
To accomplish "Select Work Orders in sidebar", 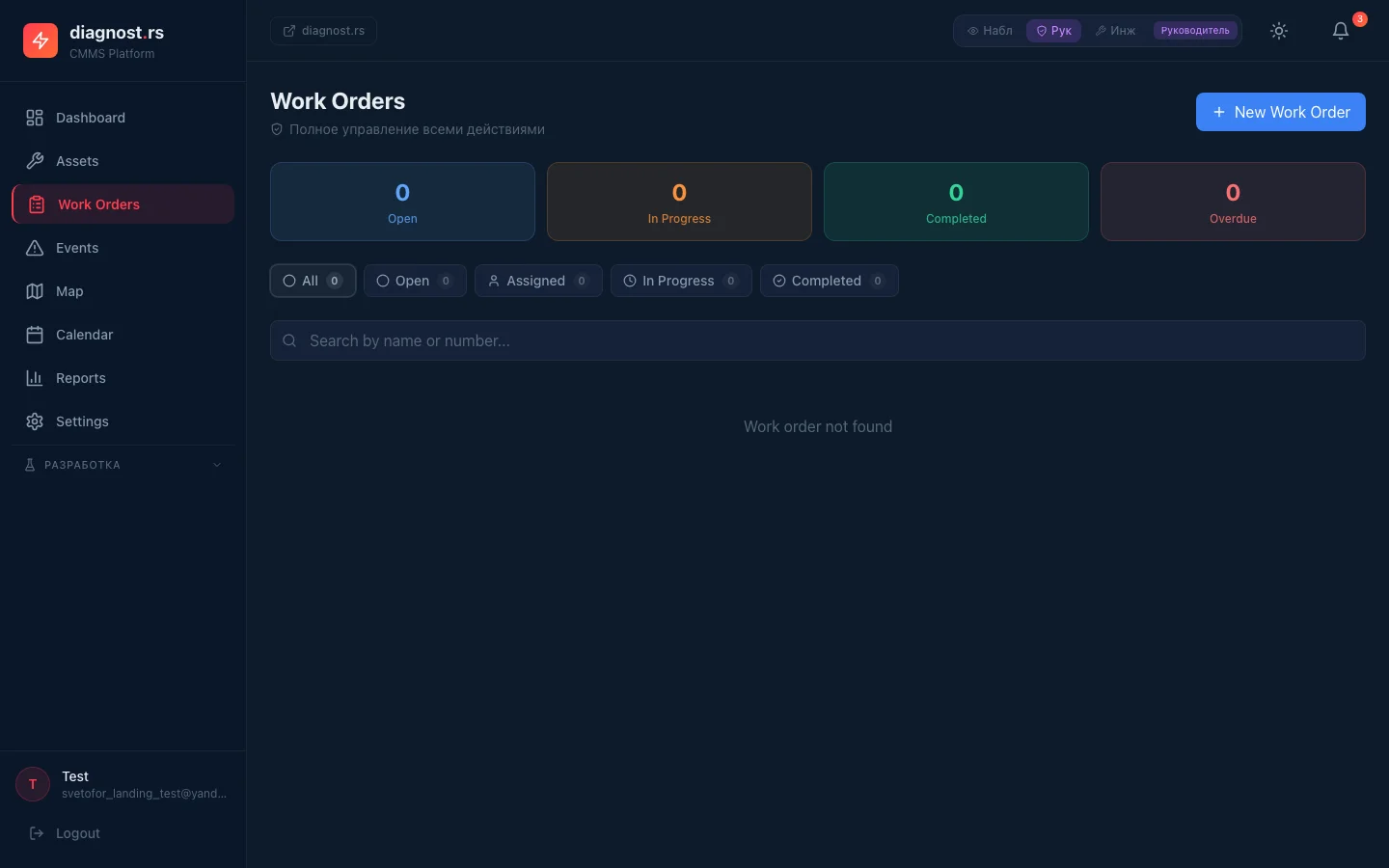I will pyautogui.click(x=123, y=204).
